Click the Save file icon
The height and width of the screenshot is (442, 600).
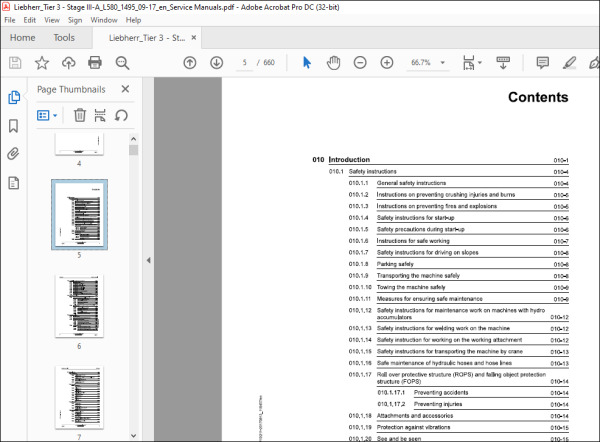point(15,62)
